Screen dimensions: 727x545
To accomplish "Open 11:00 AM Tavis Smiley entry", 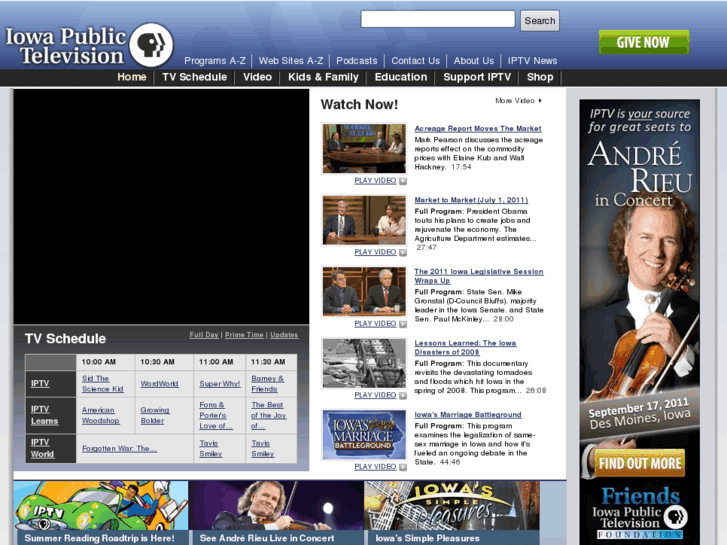I will pos(211,449).
